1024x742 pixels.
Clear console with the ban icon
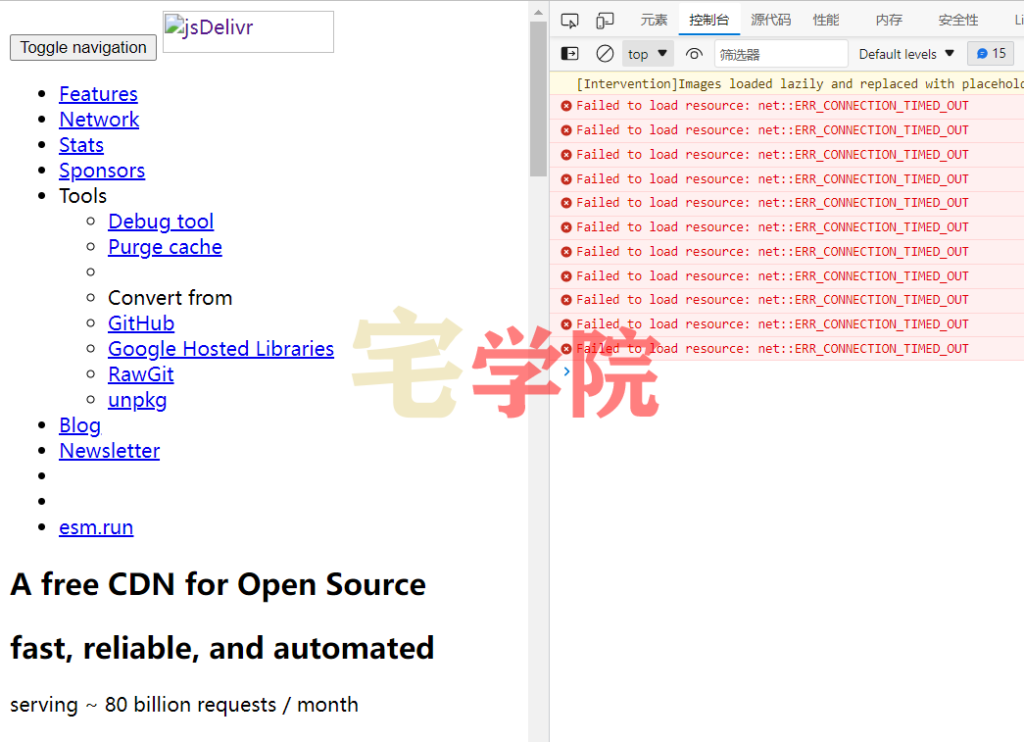click(x=605, y=54)
